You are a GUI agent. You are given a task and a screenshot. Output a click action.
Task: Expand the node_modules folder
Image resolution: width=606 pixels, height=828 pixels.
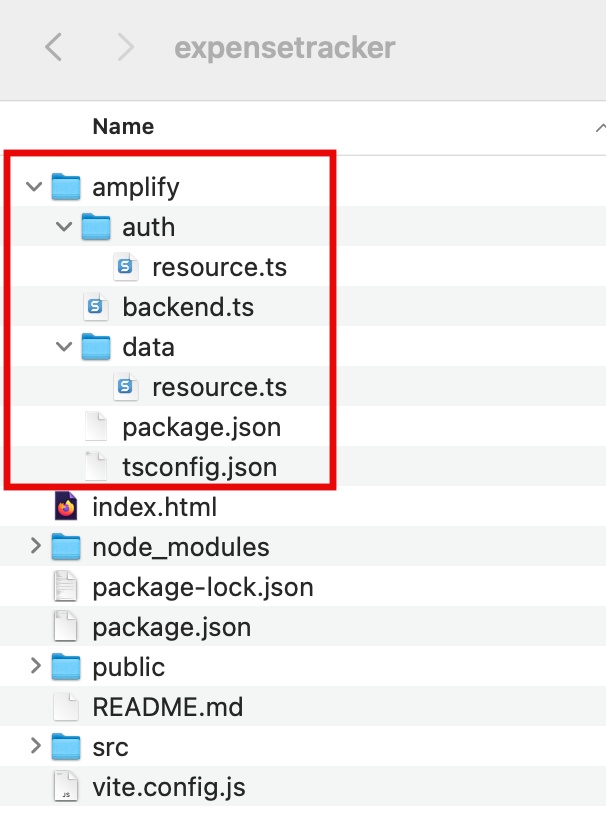click(x=35, y=546)
